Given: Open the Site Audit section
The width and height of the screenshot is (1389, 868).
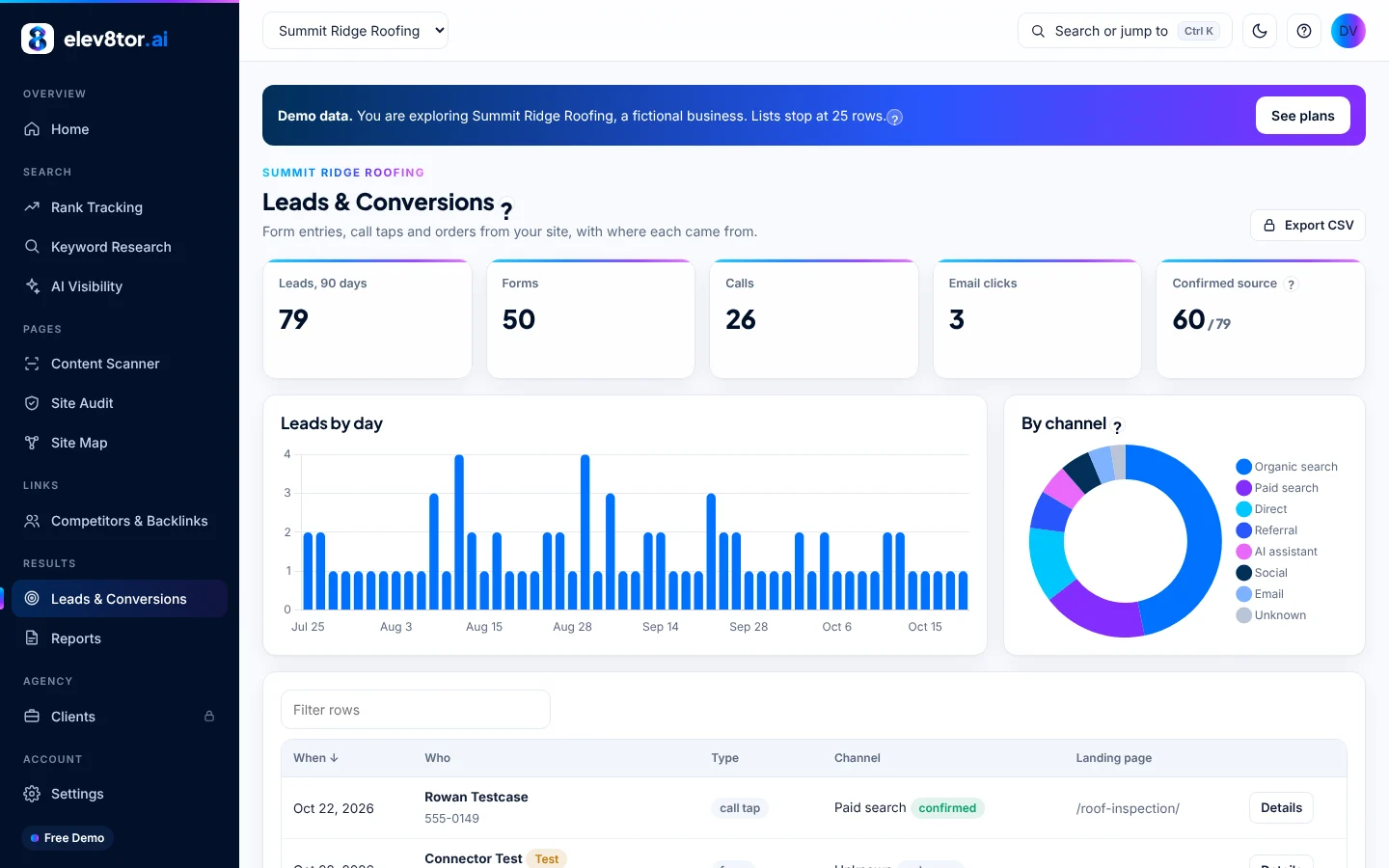Looking at the screenshot, I should (120, 403).
